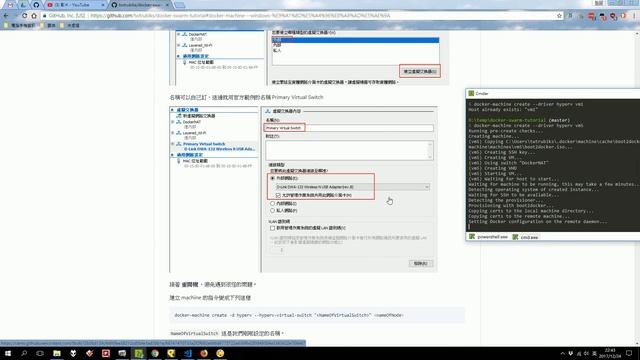
Task: Open the first bookmarks bar folder
Action: point(20,25)
